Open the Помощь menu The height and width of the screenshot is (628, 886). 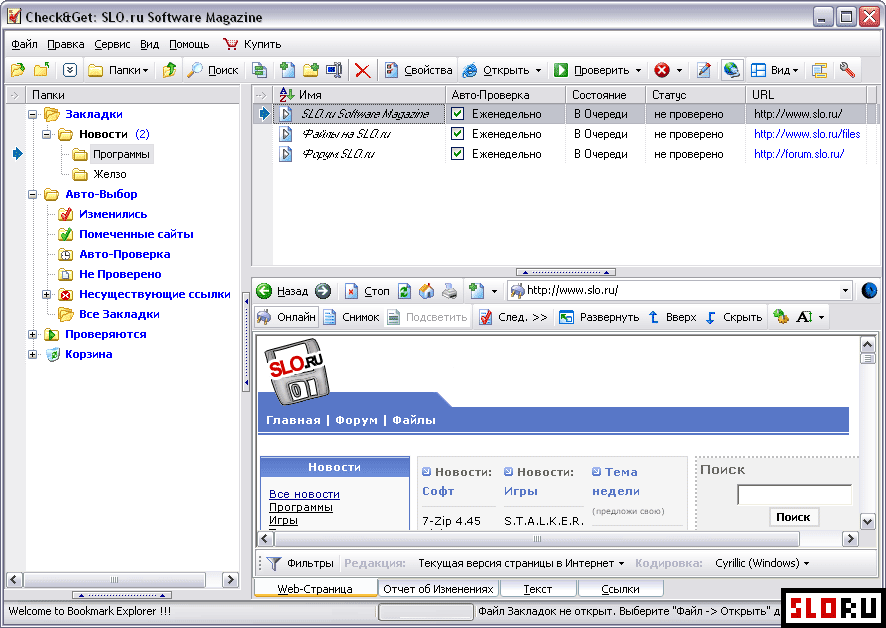pos(189,44)
